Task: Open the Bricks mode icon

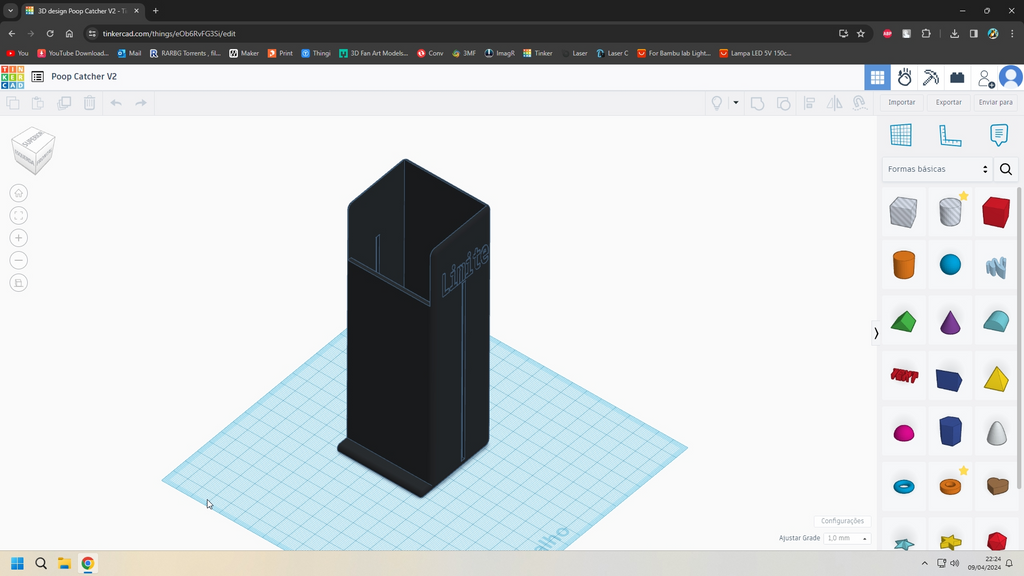Action: 957,77
